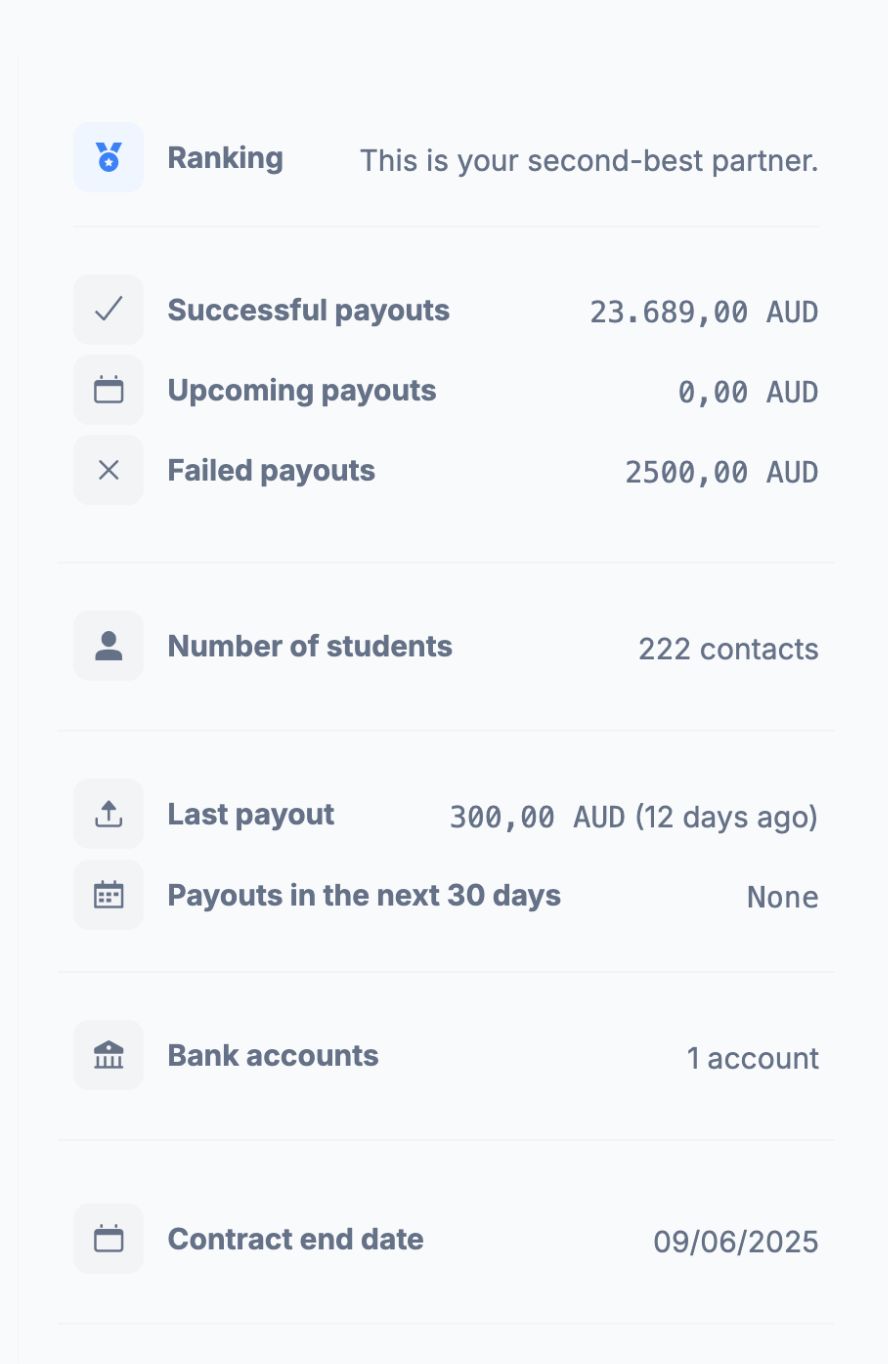Image resolution: width=888 pixels, height=1364 pixels.
Task: Click the 23.689,00 AUD successful payouts amount
Action: click(x=704, y=313)
